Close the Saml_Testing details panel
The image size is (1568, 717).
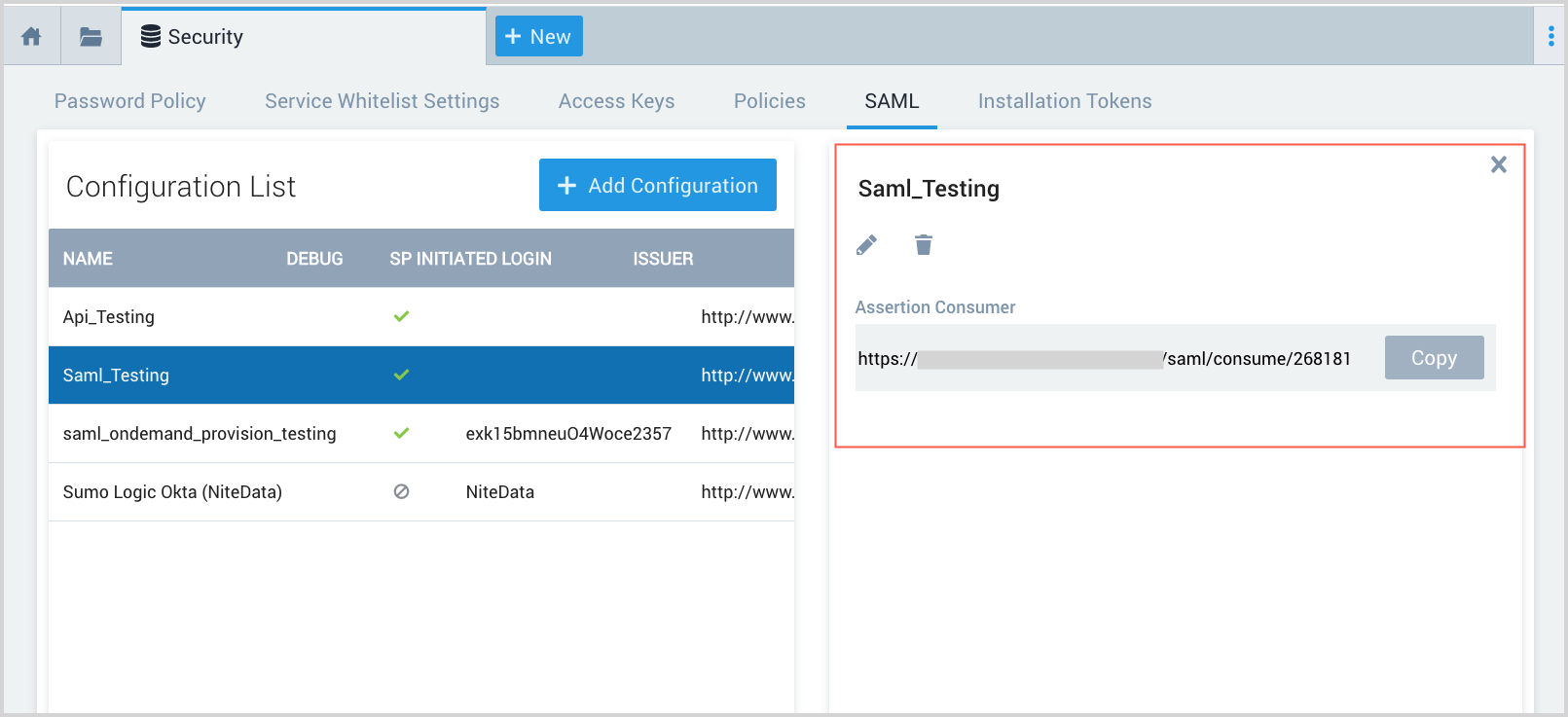(1498, 164)
